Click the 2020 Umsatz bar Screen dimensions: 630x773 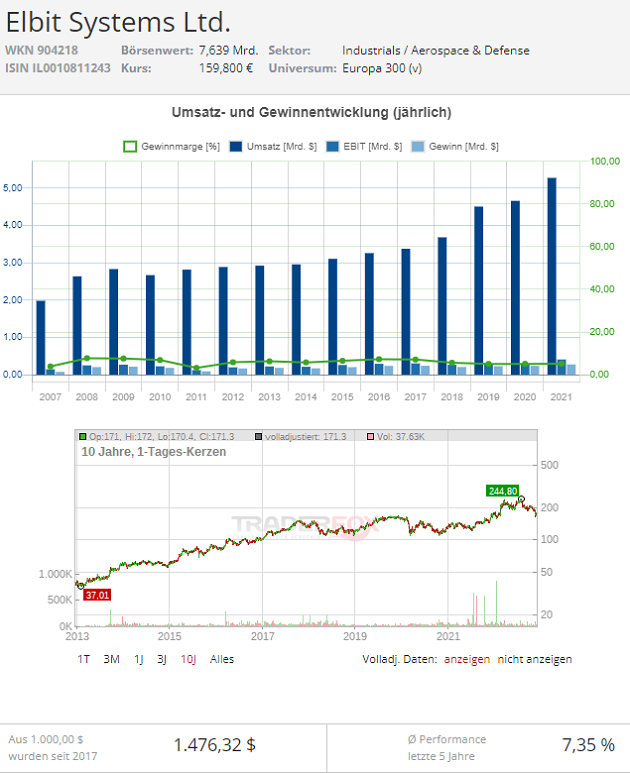515,288
